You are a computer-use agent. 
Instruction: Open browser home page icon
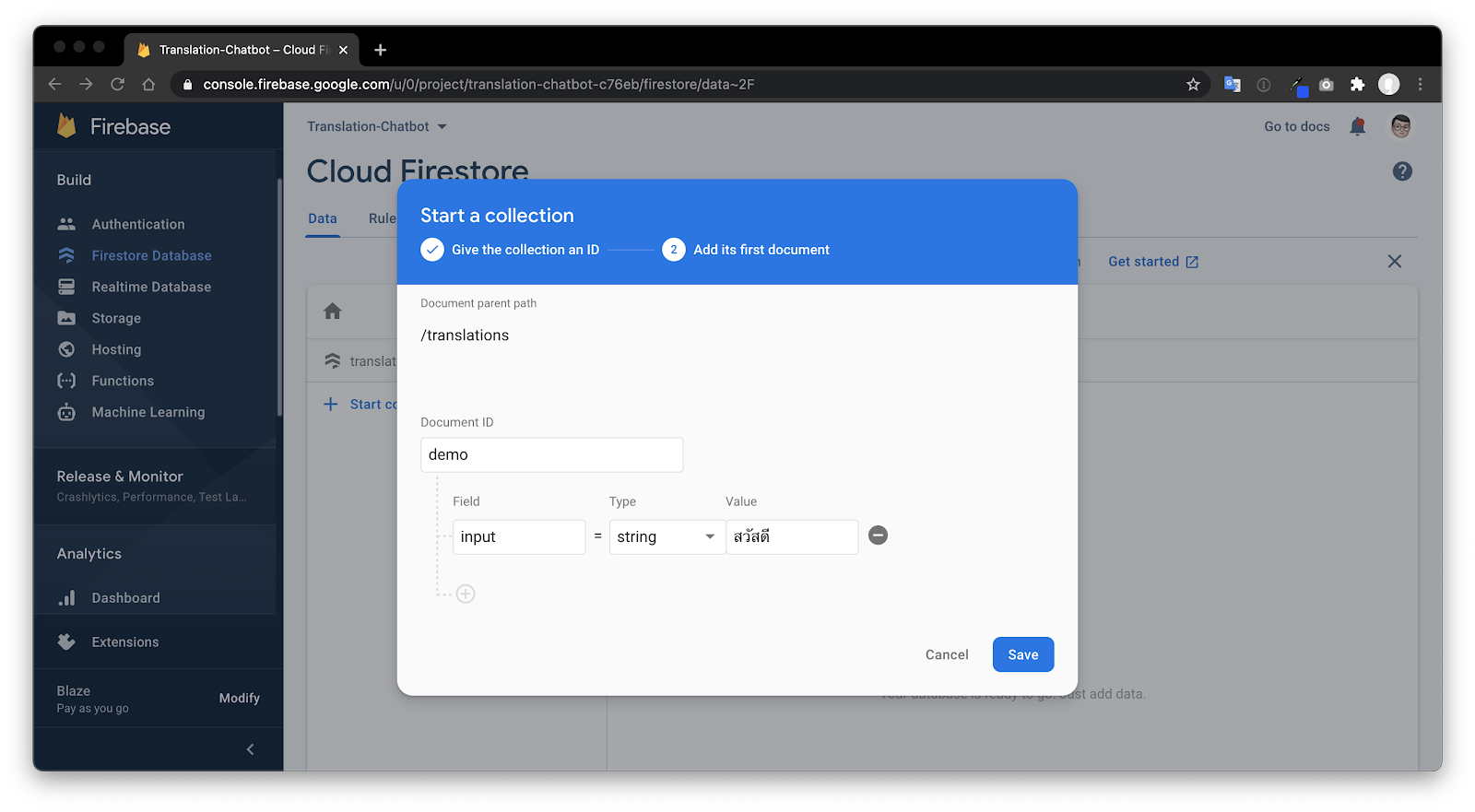148,85
